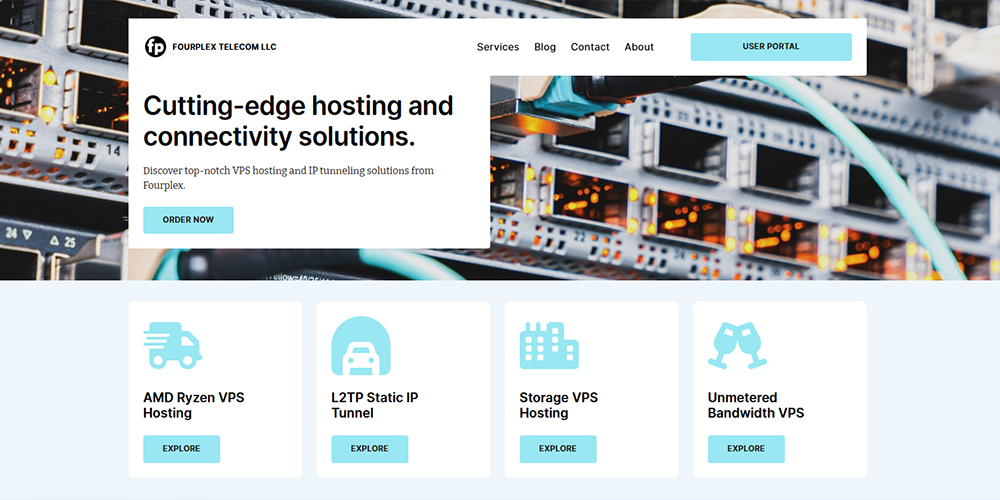
Task: Click the car in tunnel icon
Action: coord(361,346)
